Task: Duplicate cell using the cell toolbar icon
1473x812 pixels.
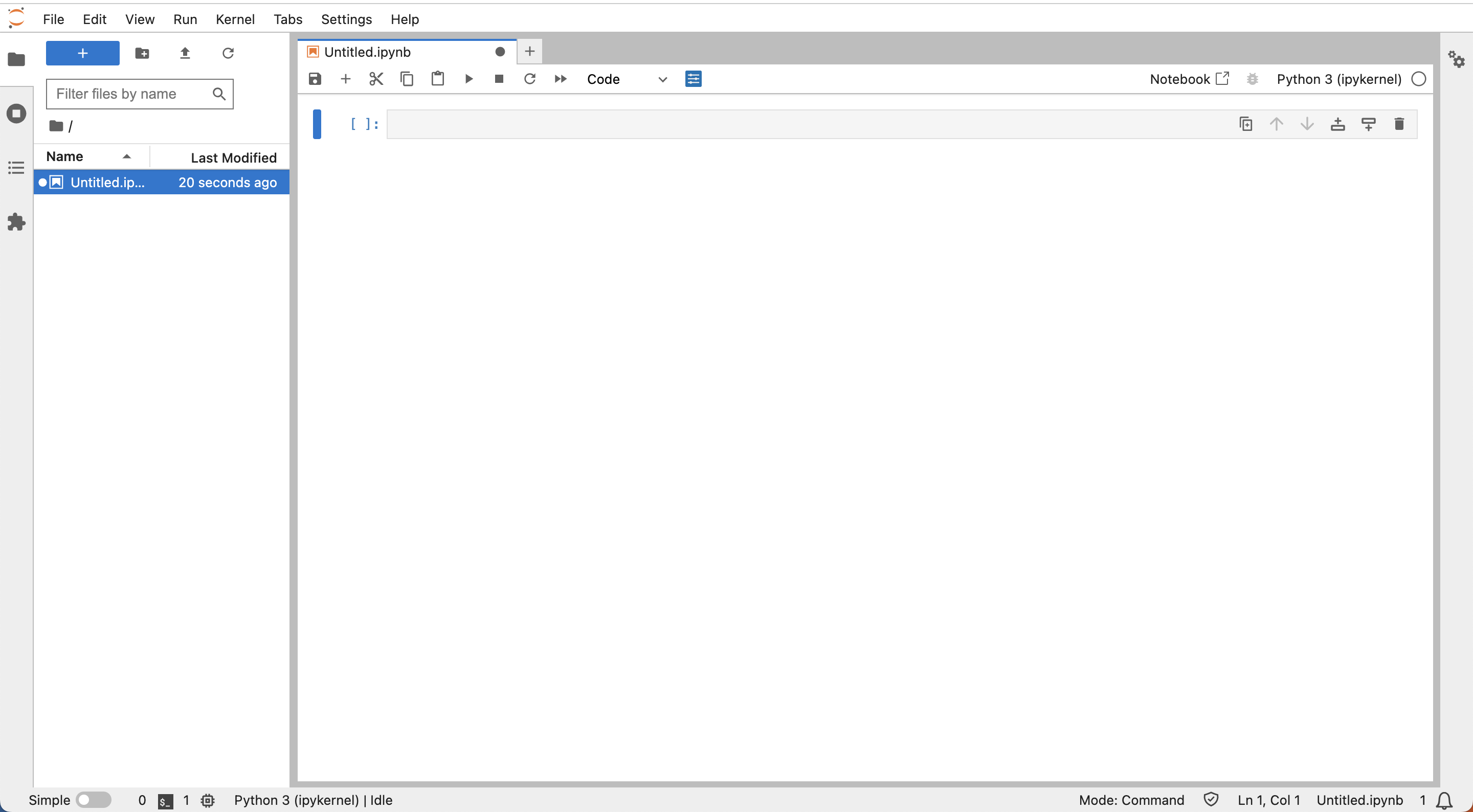Action: click(x=1245, y=124)
